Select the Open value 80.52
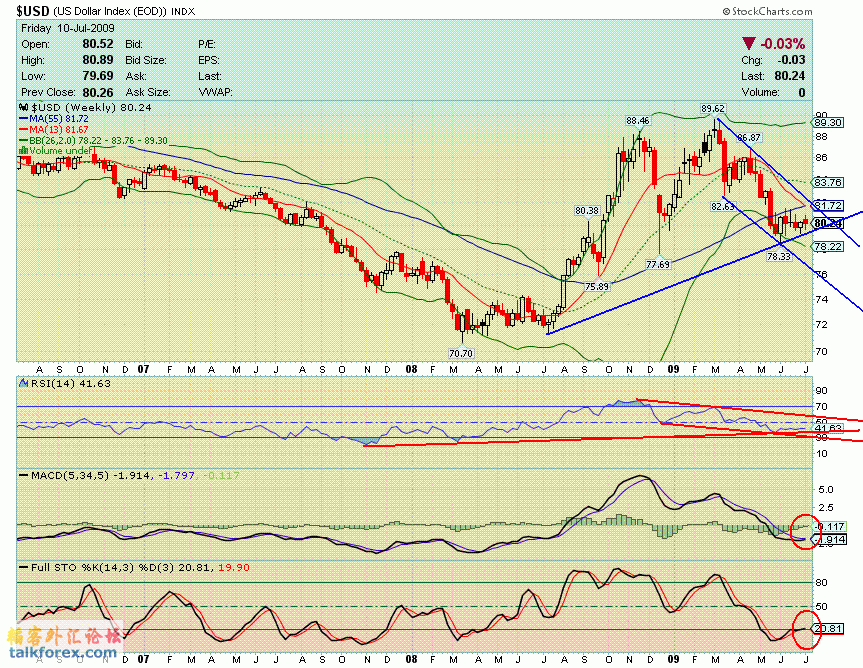The width and height of the screenshot is (863, 668). click(98, 44)
